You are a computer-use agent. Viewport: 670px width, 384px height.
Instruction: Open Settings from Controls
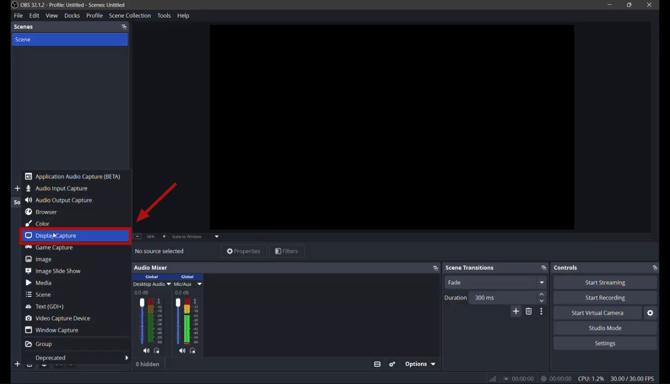pos(605,343)
